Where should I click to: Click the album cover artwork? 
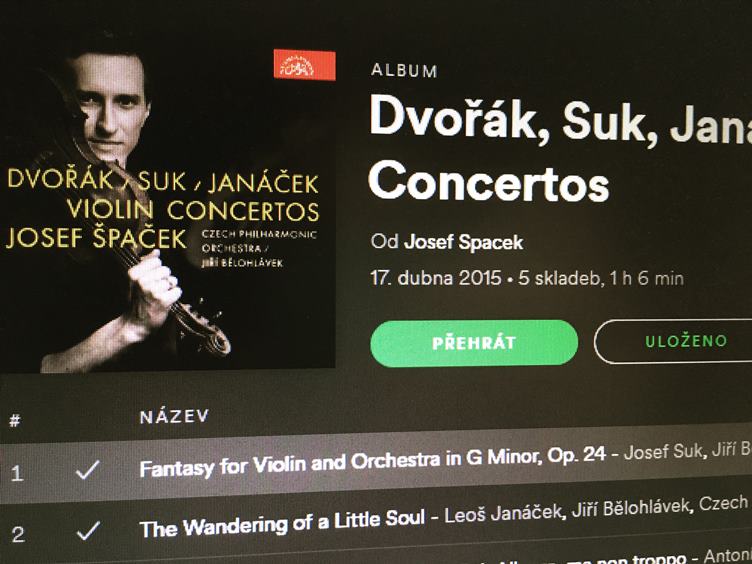tap(168, 209)
